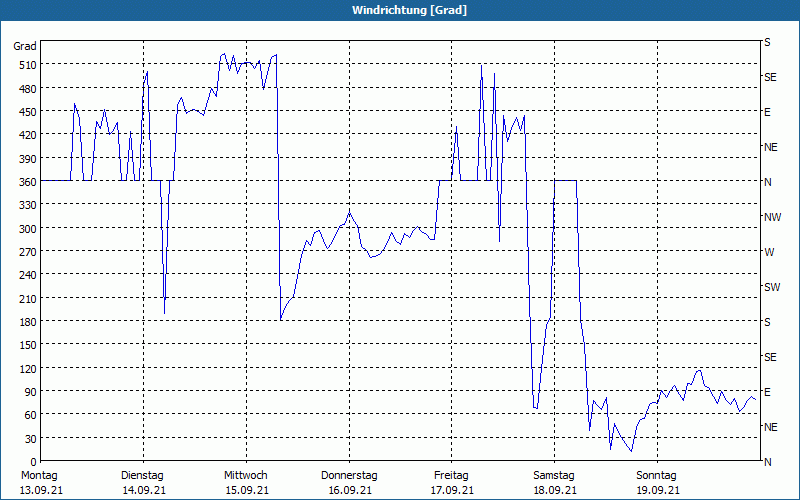This screenshot has height=500, width=800.
Task: Click the Freitag day label
Action: [x=451, y=476]
